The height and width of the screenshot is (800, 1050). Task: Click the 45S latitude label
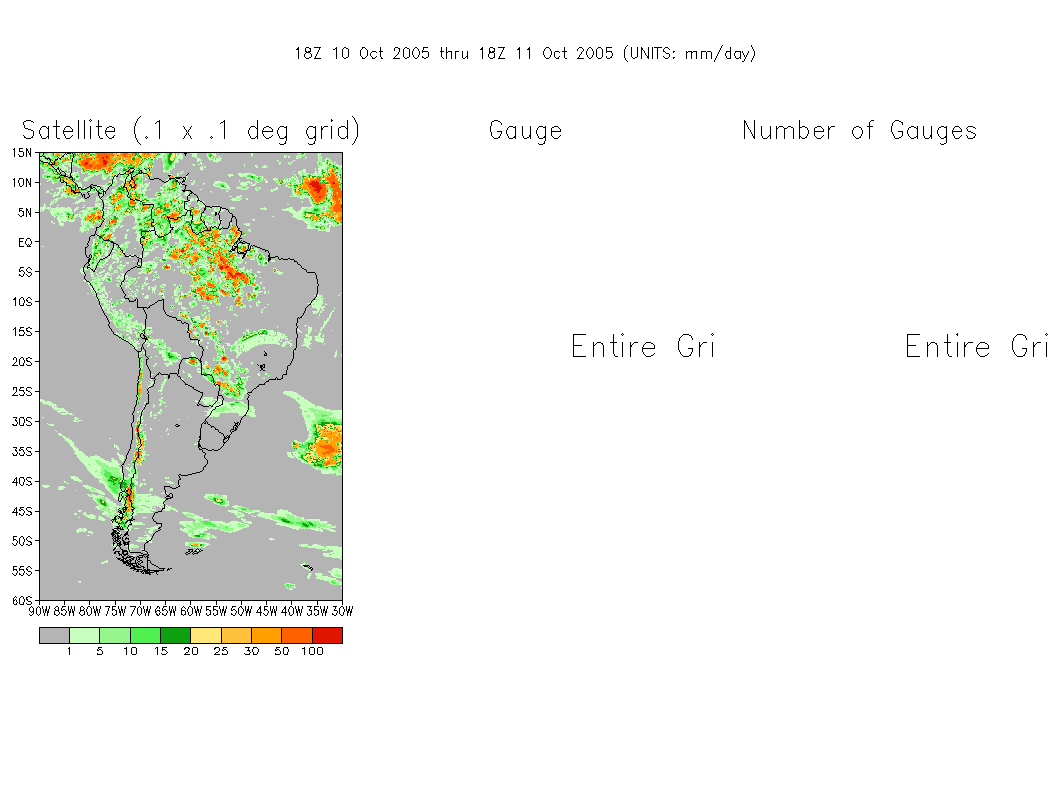click(x=21, y=511)
